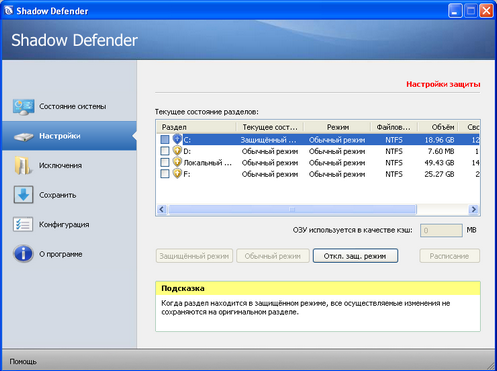This screenshot has height=371, width=497.
Task: Sort by the Режим column header
Action: coord(338,127)
